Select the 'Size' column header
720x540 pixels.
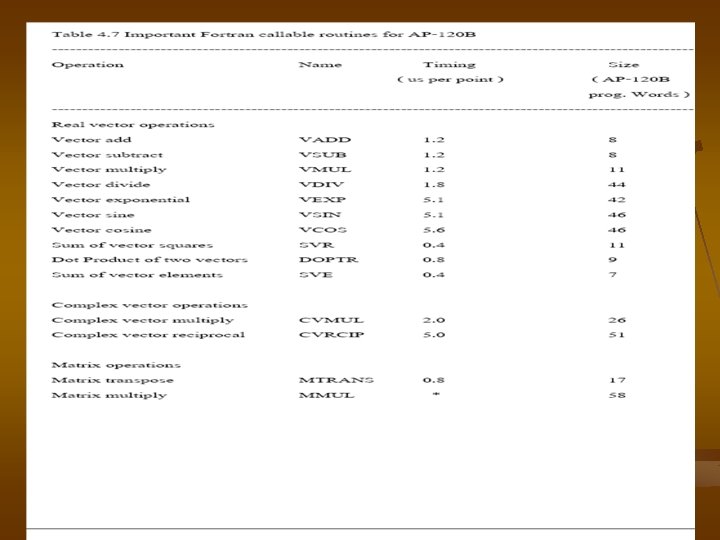(624, 65)
